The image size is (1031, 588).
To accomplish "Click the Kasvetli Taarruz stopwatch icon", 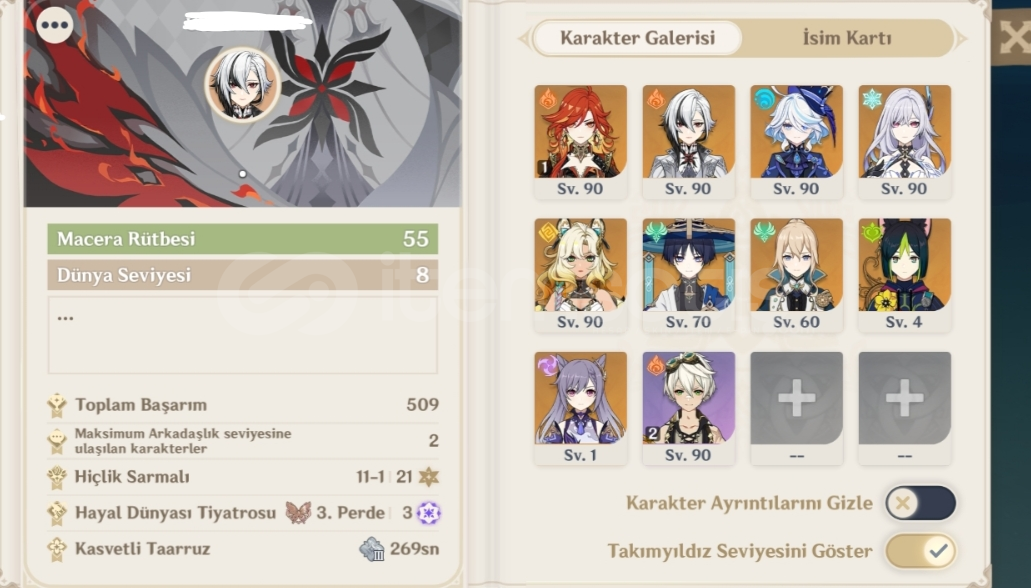I will [372, 549].
